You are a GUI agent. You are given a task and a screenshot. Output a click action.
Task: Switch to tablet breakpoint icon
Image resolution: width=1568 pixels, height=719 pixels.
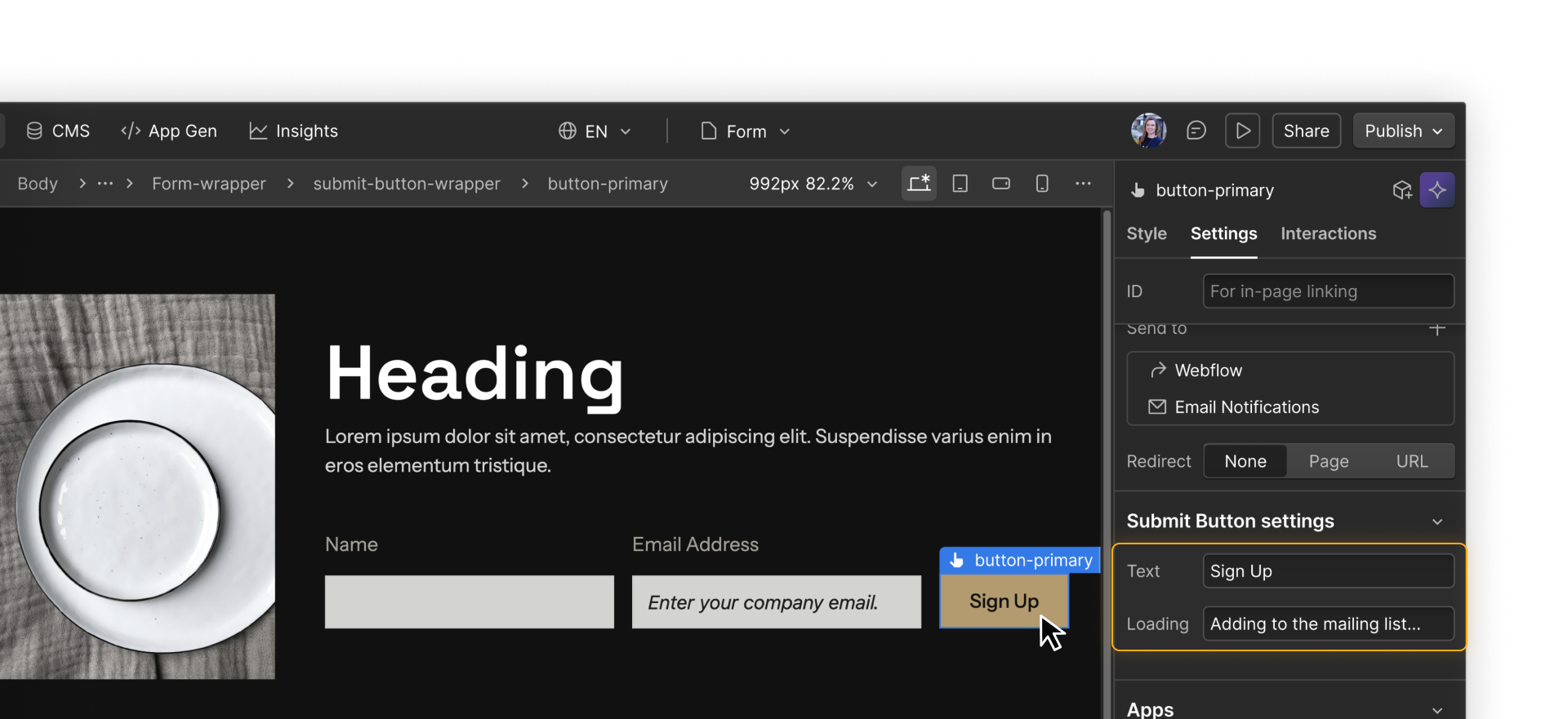(x=960, y=183)
